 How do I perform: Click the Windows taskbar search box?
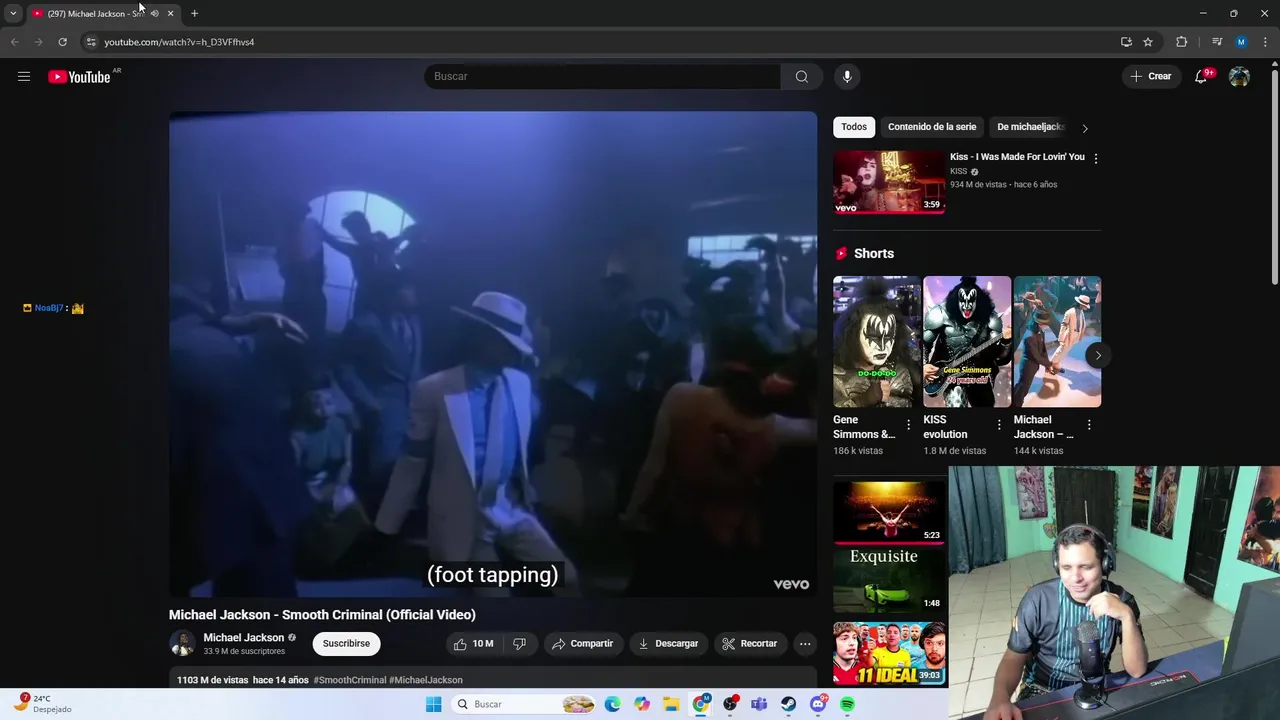[x=522, y=704]
